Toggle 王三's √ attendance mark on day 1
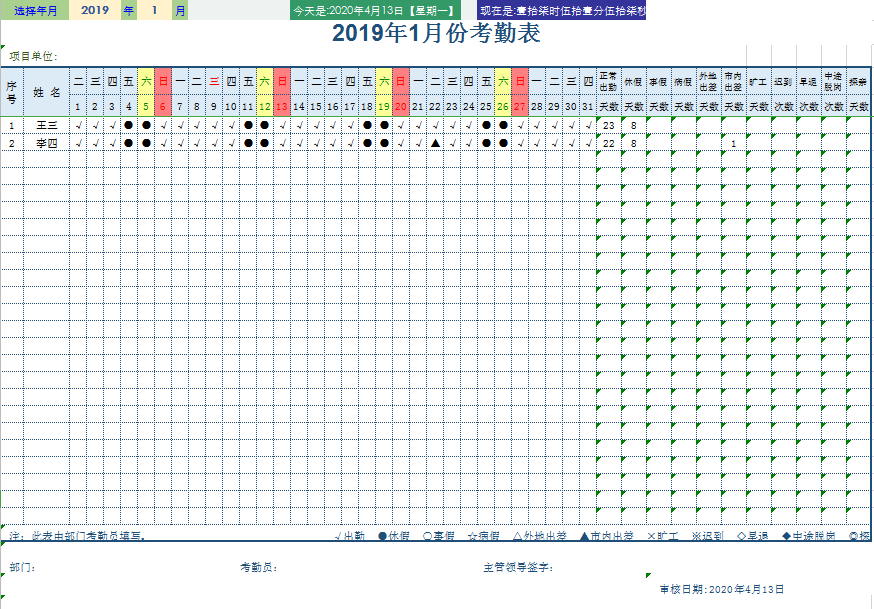 pos(78,126)
